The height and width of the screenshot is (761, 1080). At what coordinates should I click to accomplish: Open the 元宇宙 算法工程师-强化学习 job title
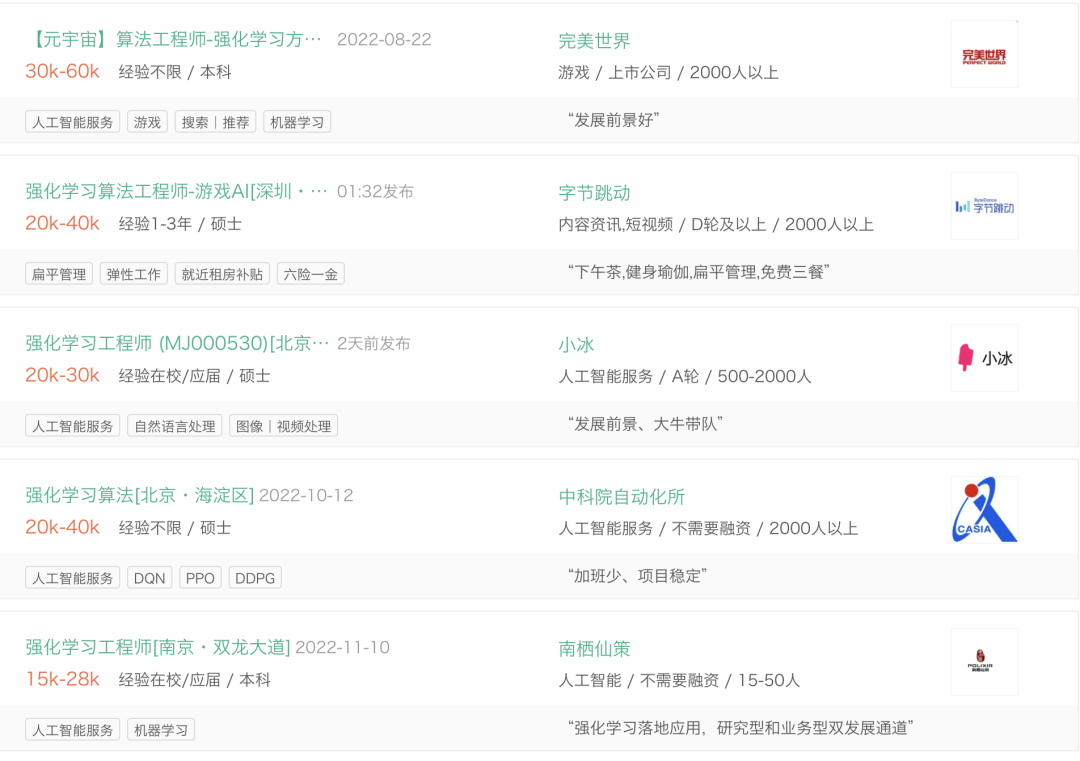[x=174, y=39]
